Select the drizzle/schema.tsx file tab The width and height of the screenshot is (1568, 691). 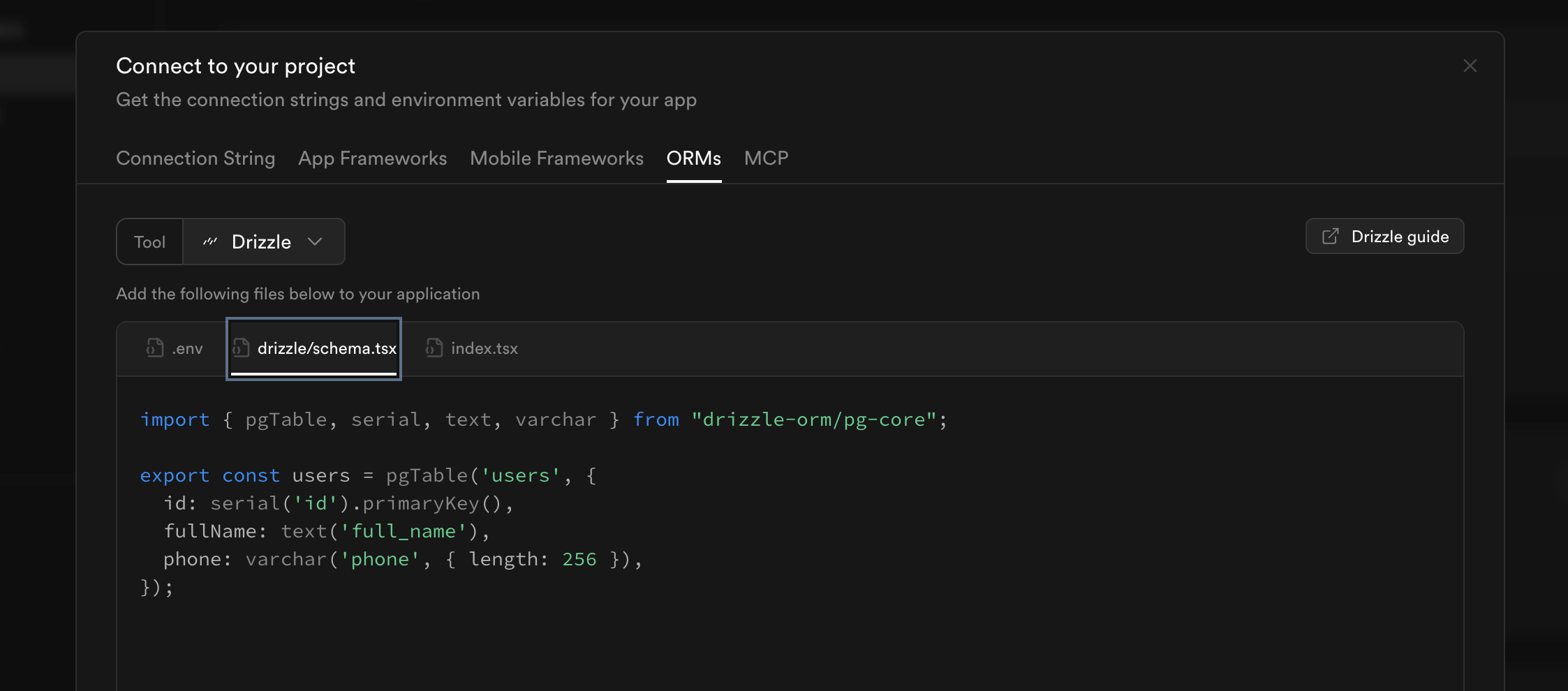point(313,348)
